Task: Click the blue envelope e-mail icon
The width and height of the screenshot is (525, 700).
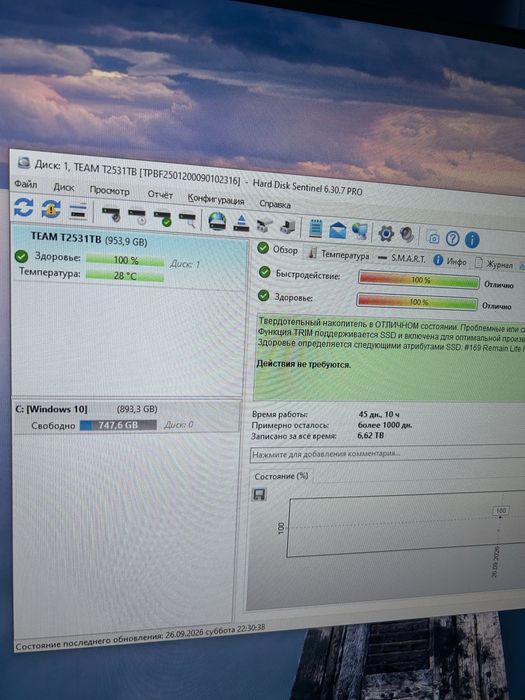Action: (x=338, y=230)
